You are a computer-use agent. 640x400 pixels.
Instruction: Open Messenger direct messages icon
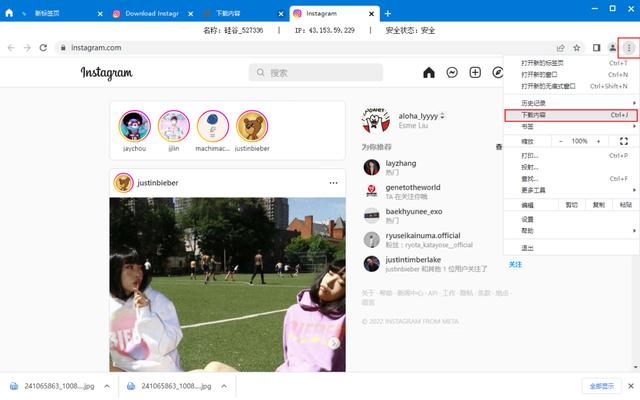452,73
